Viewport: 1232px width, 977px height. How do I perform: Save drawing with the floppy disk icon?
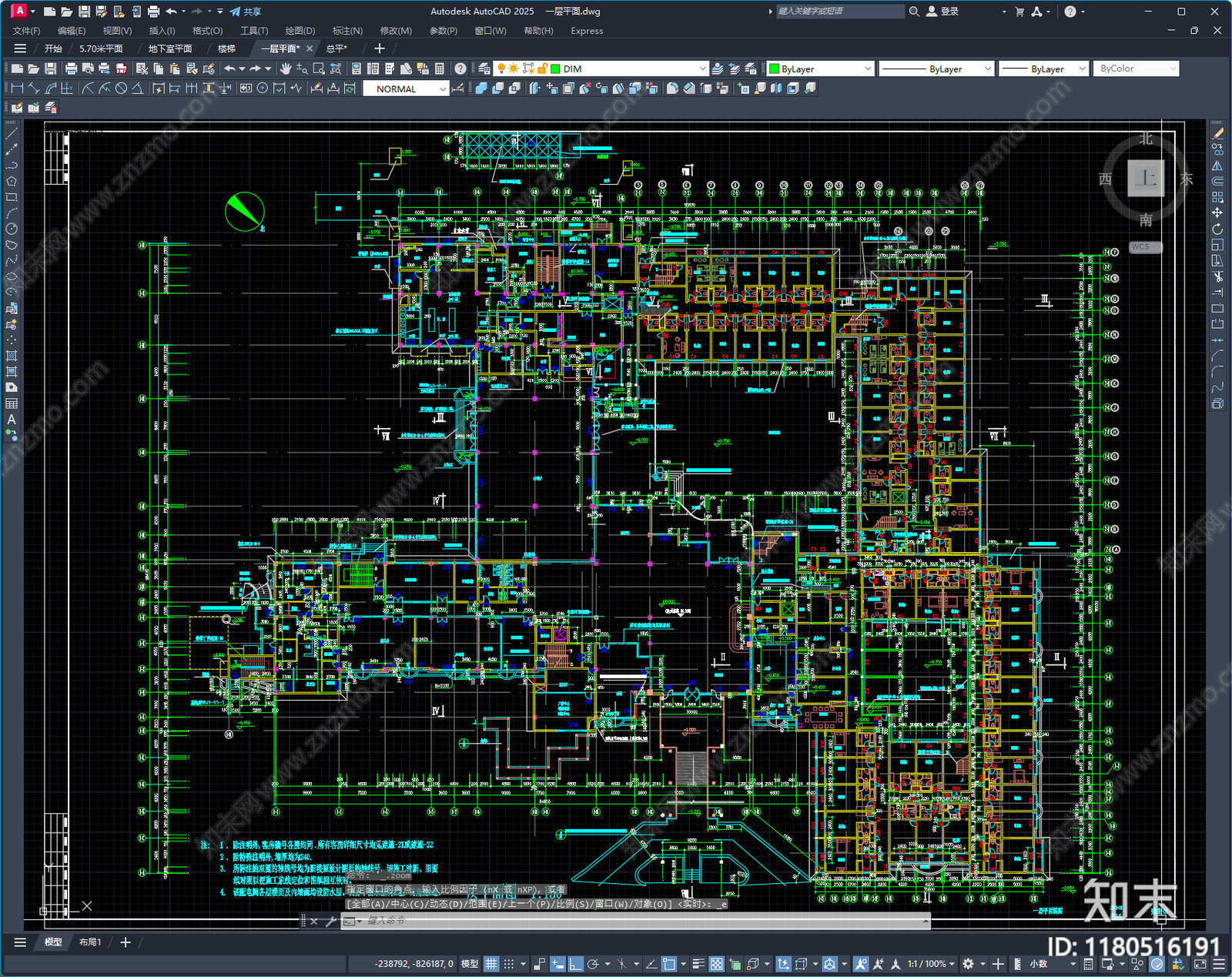50,69
